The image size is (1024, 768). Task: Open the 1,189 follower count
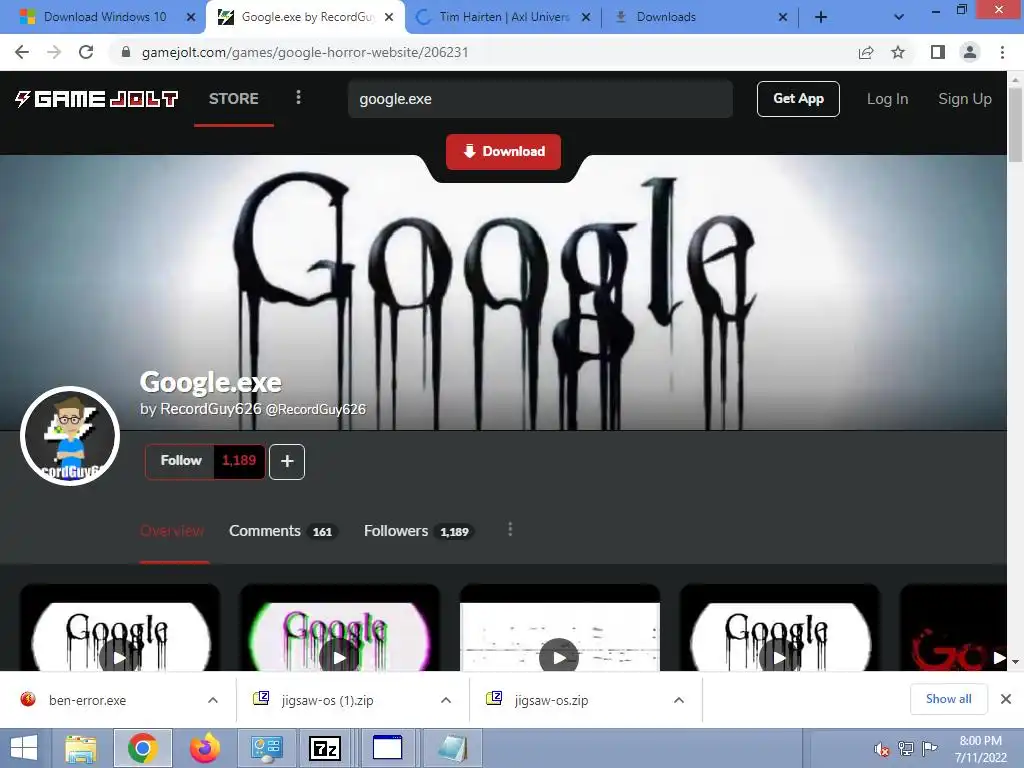(x=239, y=461)
